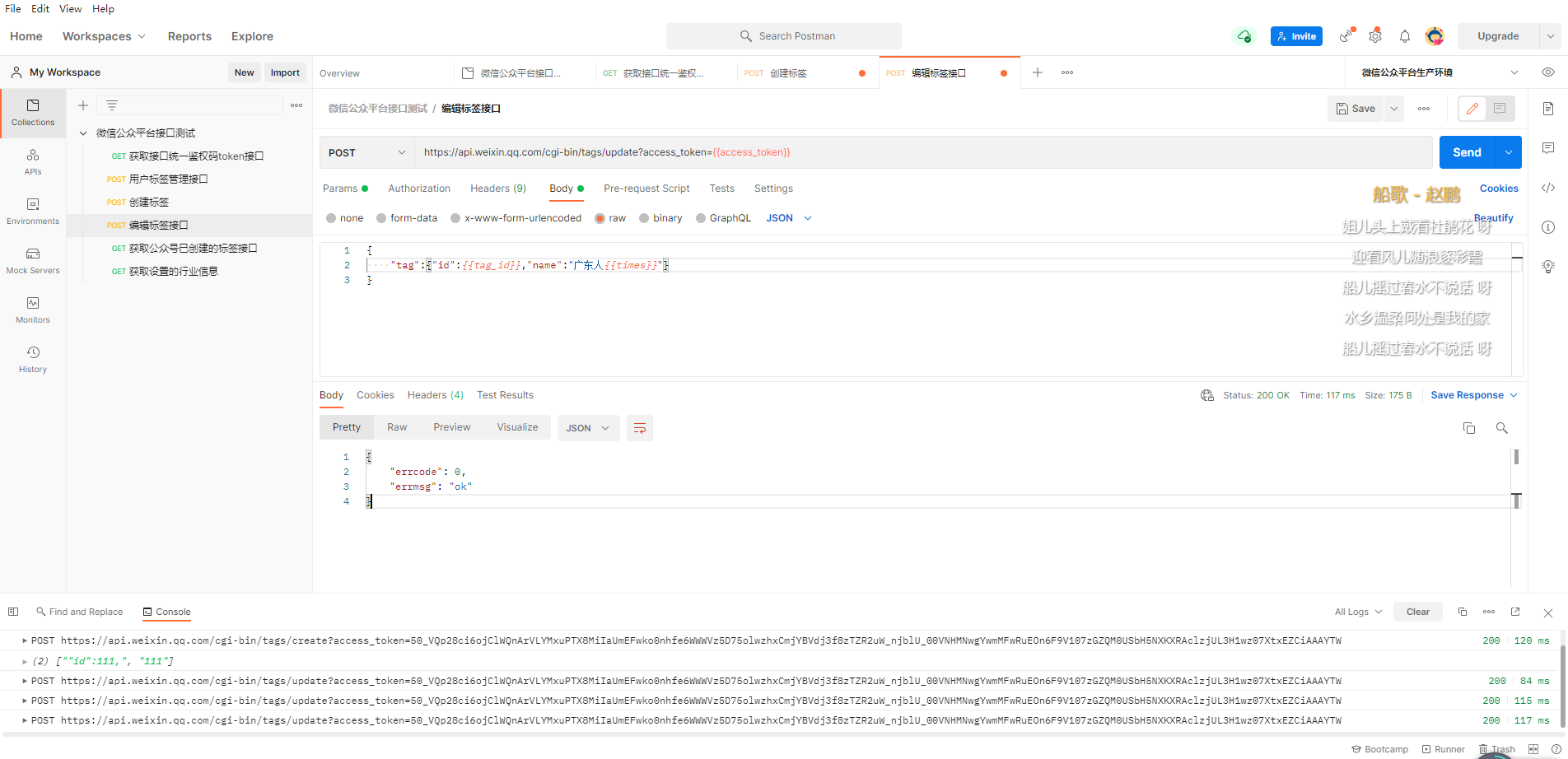Switch to Pre-request Script tab

click(646, 189)
